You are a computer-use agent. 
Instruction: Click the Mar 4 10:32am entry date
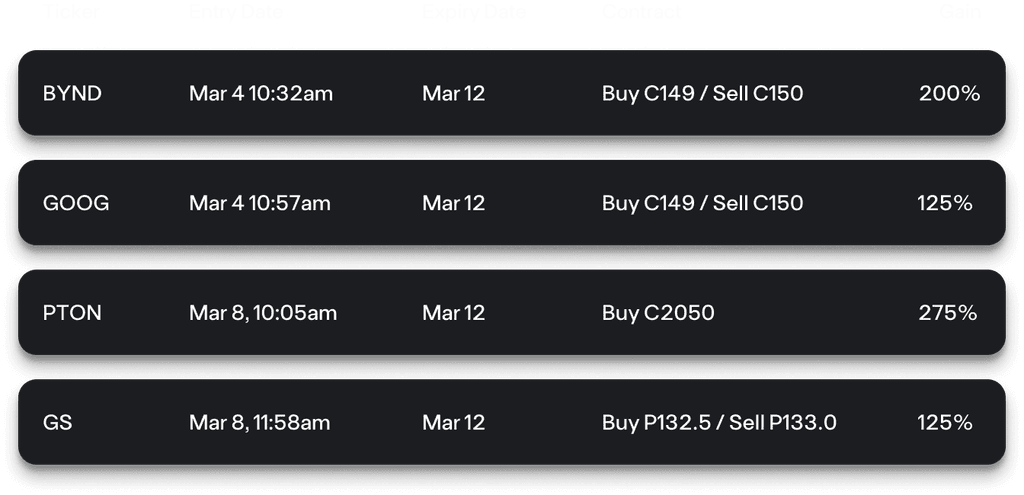(x=261, y=93)
